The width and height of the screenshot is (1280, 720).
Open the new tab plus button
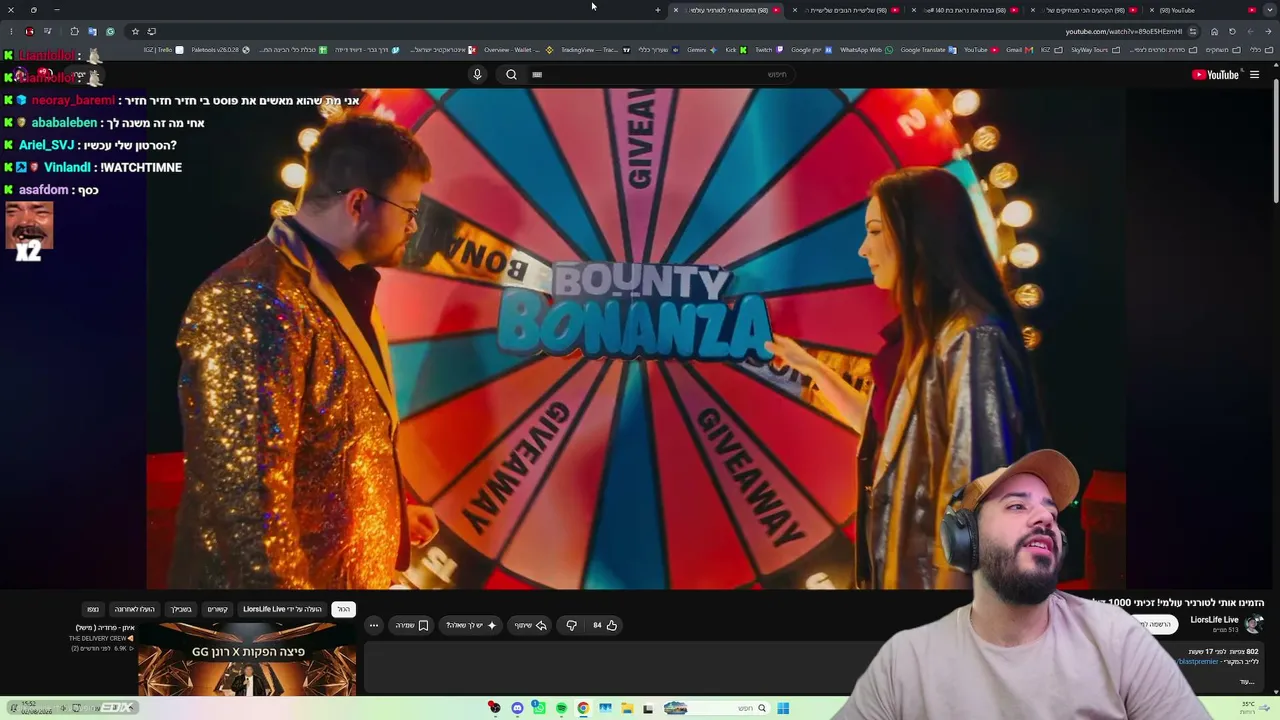pyautogui.click(x=658, y=10)
